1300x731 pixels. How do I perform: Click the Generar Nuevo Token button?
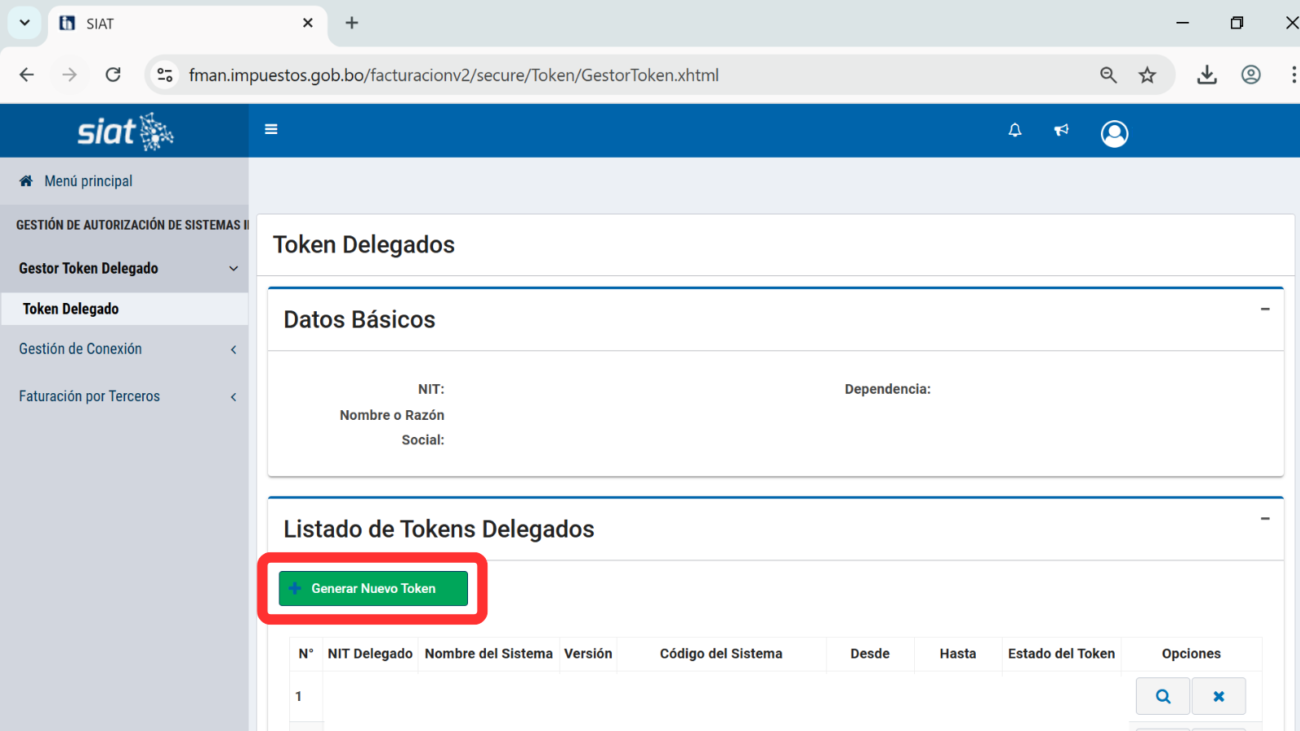coord(373,589)
